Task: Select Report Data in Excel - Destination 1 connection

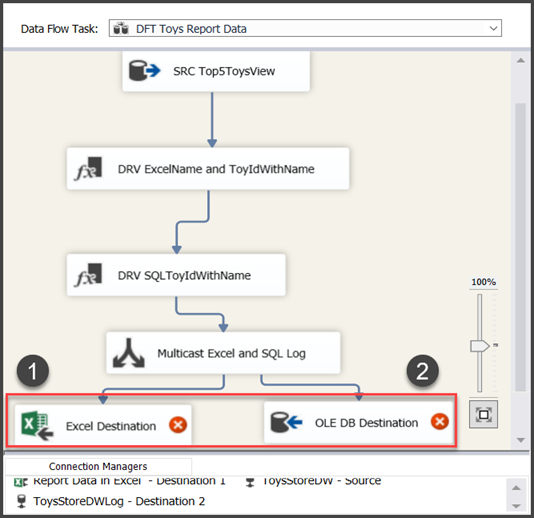Action: [129, 481]
